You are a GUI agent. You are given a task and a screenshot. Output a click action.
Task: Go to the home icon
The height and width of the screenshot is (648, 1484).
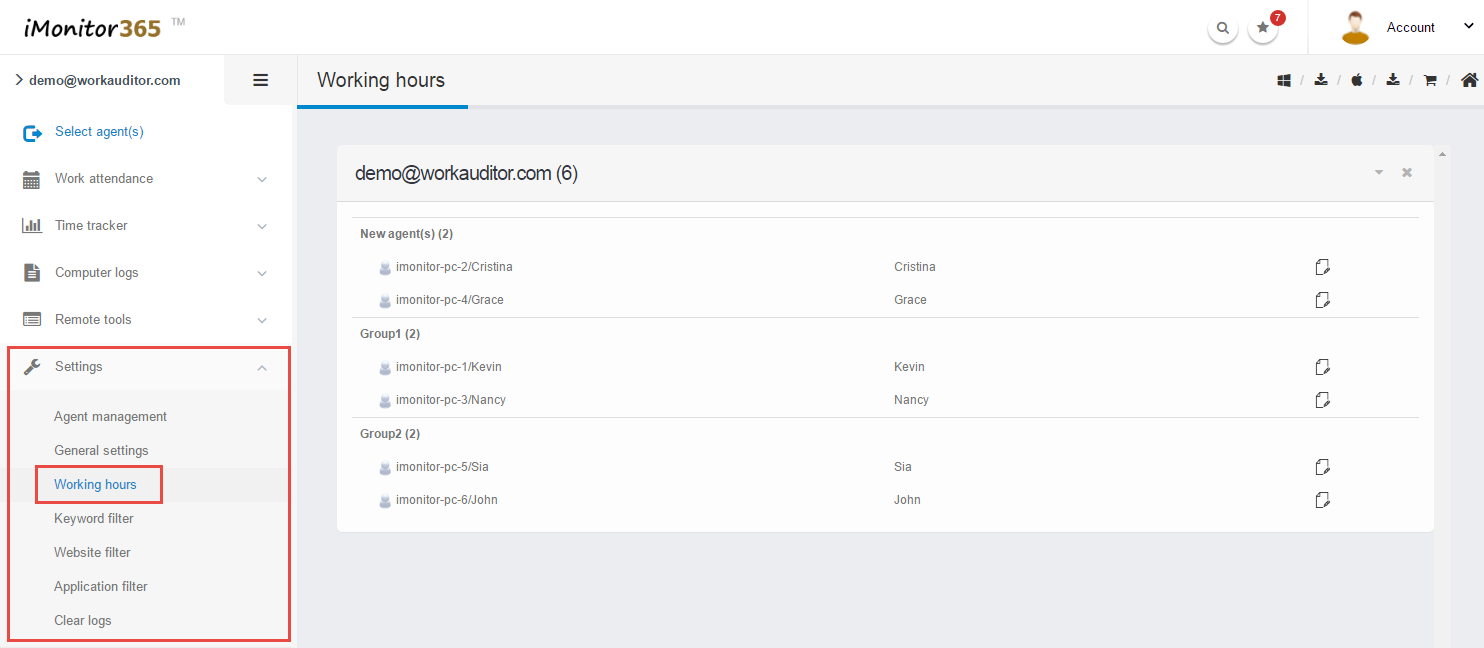click(x=1469, y=80)
